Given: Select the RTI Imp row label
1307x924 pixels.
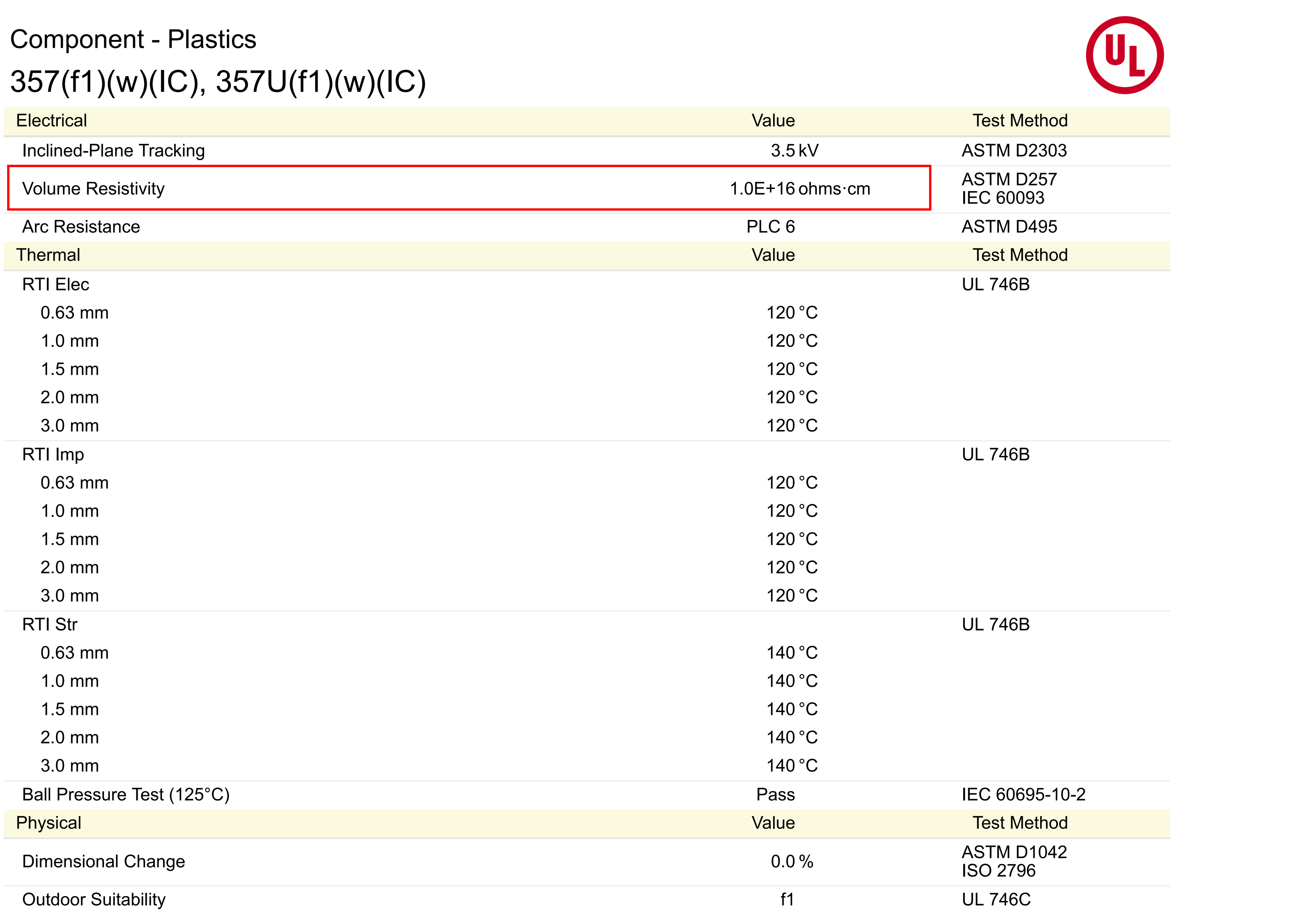Looking at the screenshot, I should coord(53,455).
